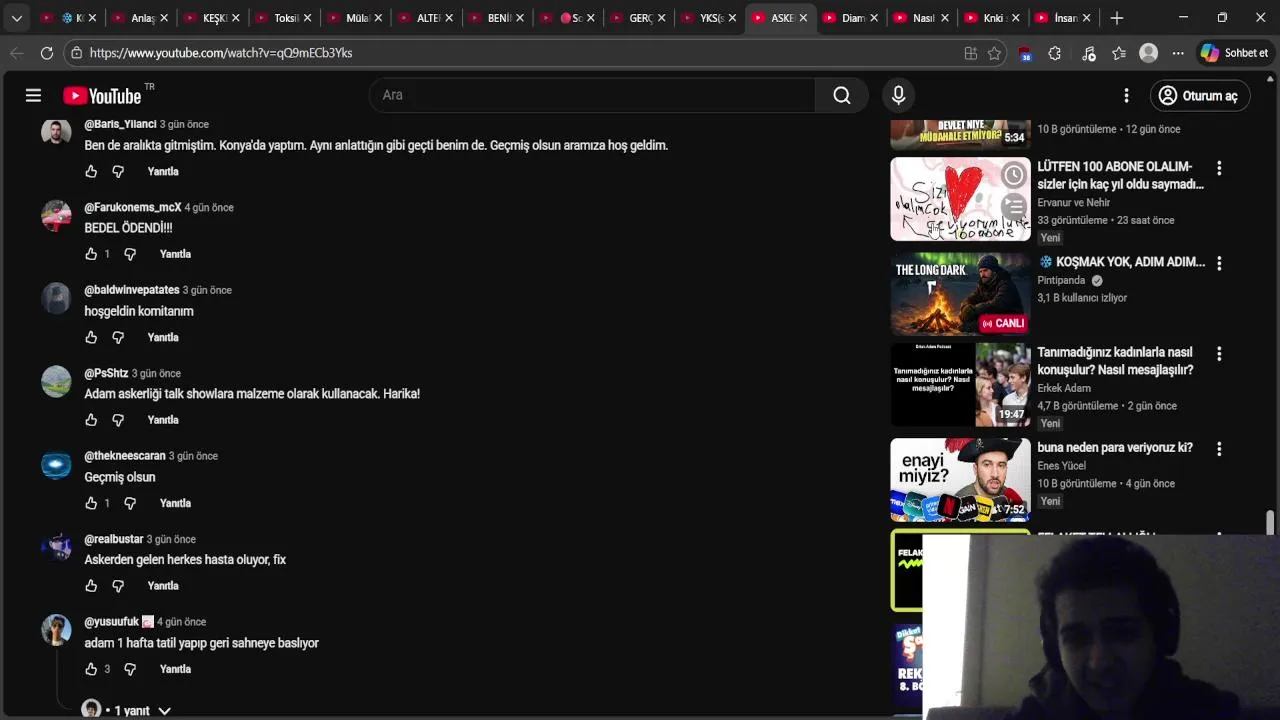Go to YouTube home via logo
Screen dimensions: 1280x720
pyautogui.click(x=102, y=96)
